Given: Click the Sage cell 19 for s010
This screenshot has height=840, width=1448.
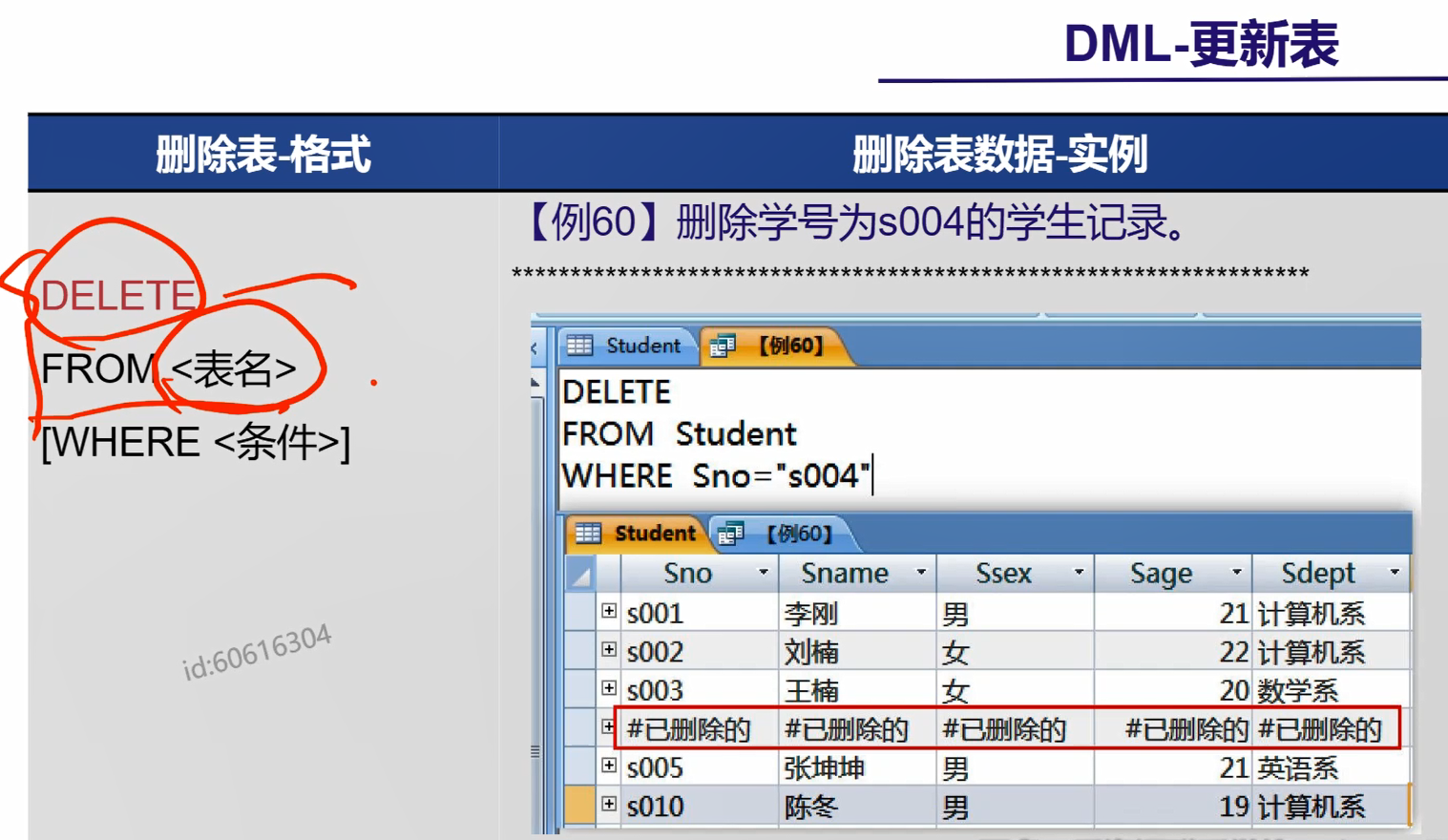Looking at the screenshot, I should (1173, 807).
